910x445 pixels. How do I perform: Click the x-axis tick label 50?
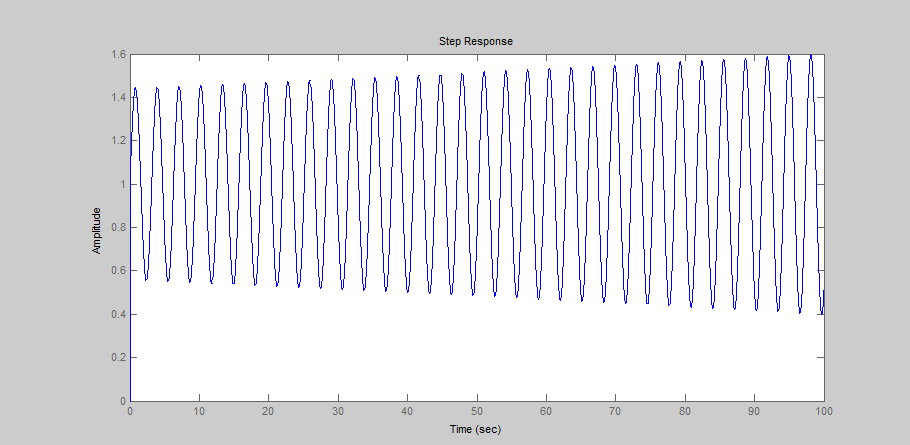pos(477,411)
